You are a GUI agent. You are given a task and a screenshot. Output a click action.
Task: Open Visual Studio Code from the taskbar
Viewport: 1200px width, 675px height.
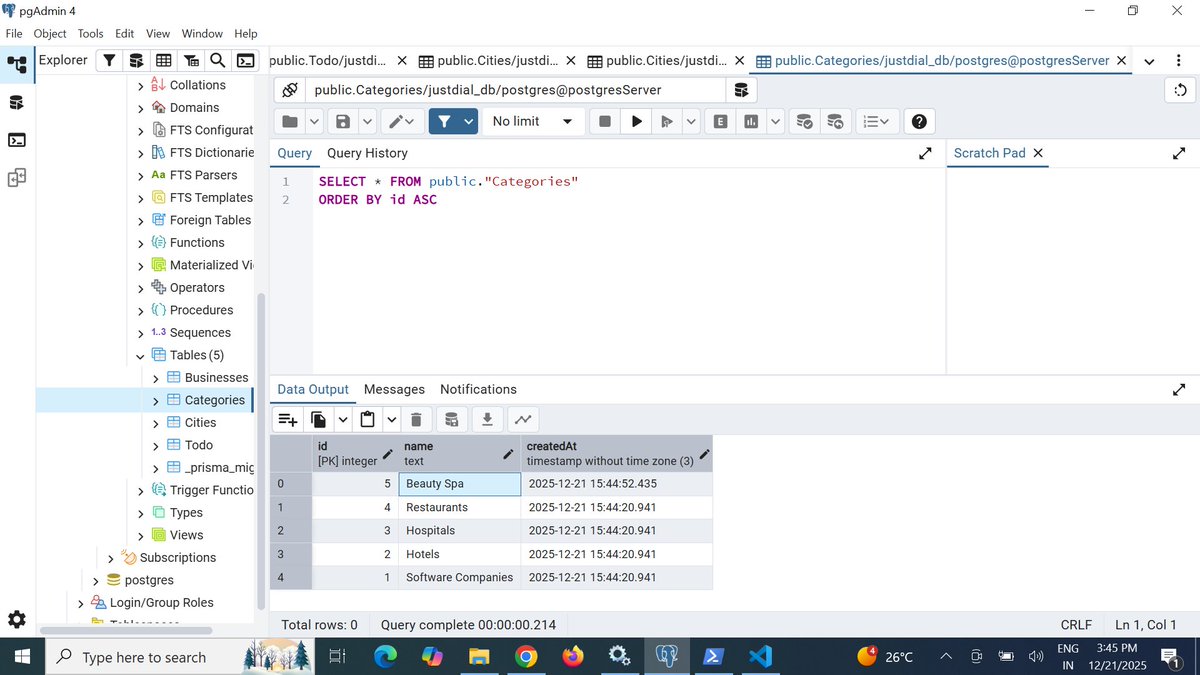760,657
